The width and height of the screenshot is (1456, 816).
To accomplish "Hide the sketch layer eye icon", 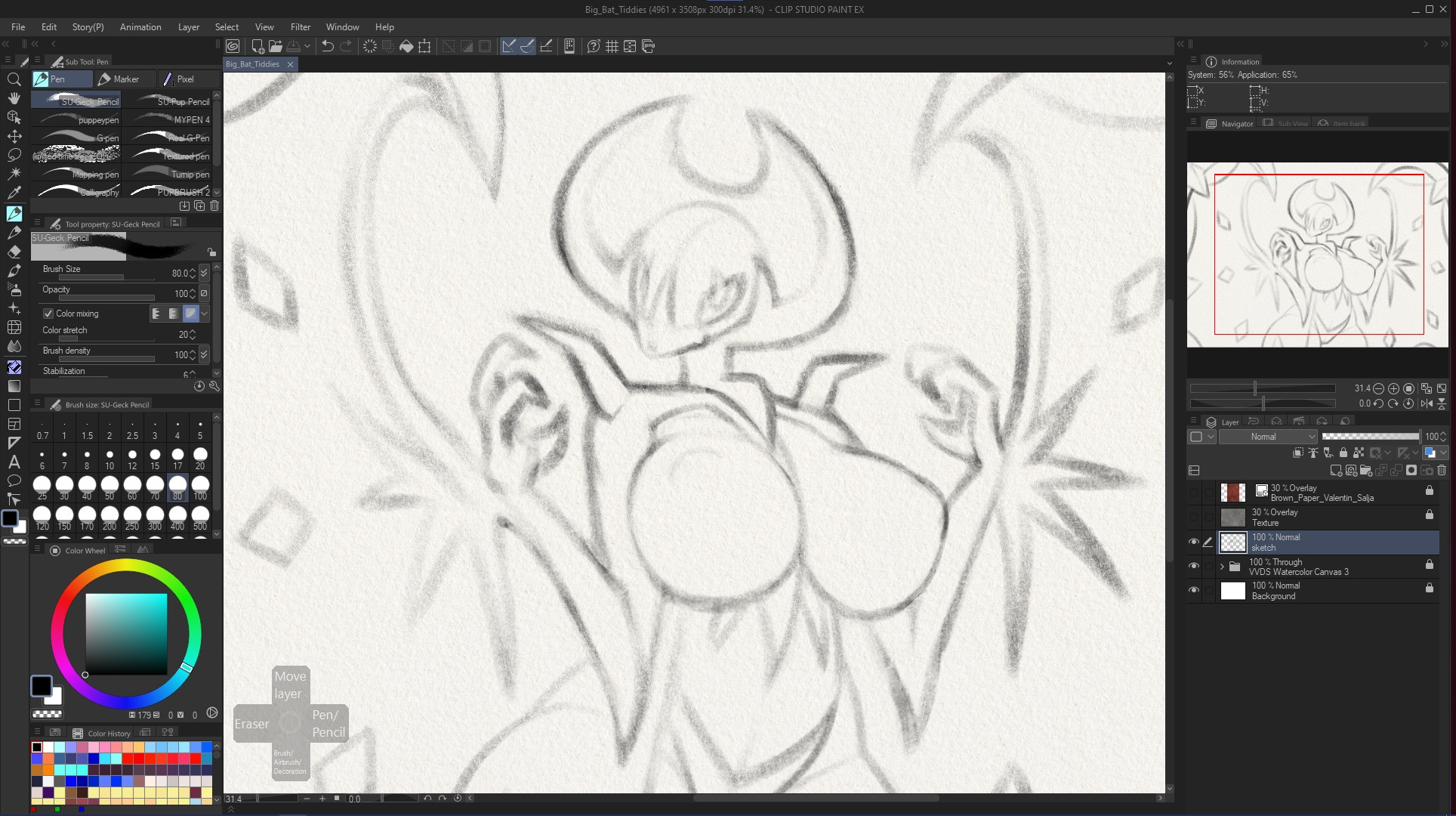I will click(1194, 542).
